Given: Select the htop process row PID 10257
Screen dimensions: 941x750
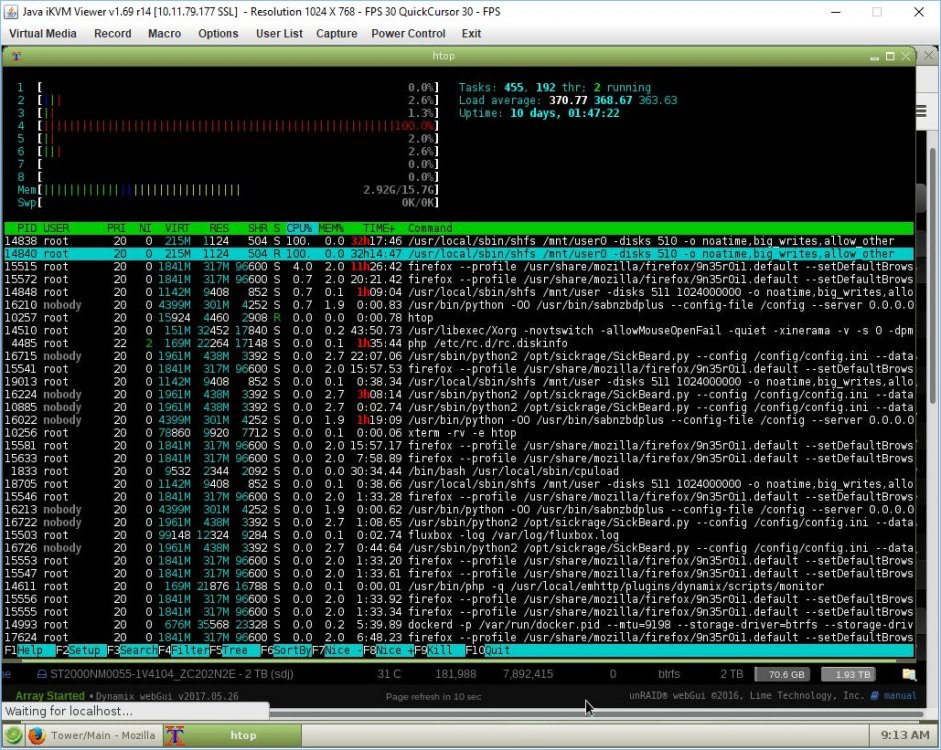Looking at the screenshot, I should tap(458, 318).
